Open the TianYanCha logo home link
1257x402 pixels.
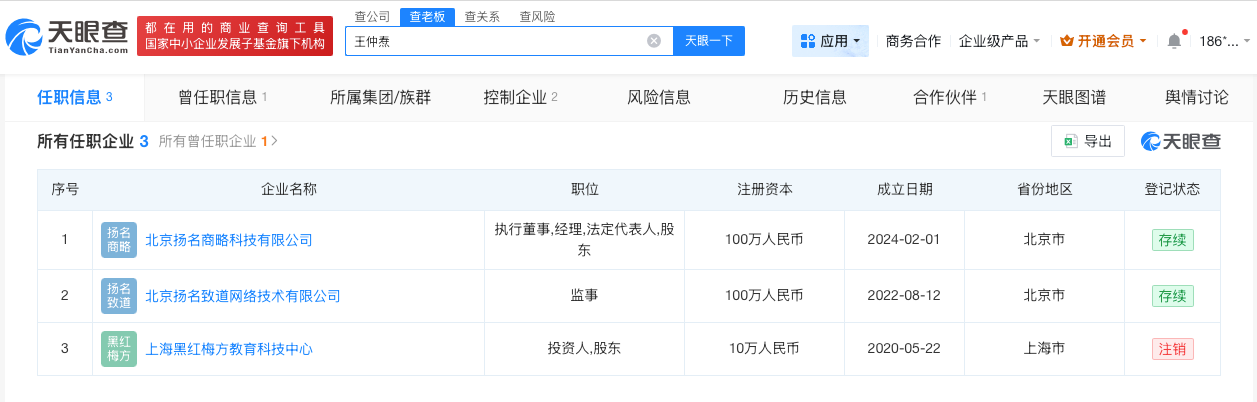pos(67,37)
